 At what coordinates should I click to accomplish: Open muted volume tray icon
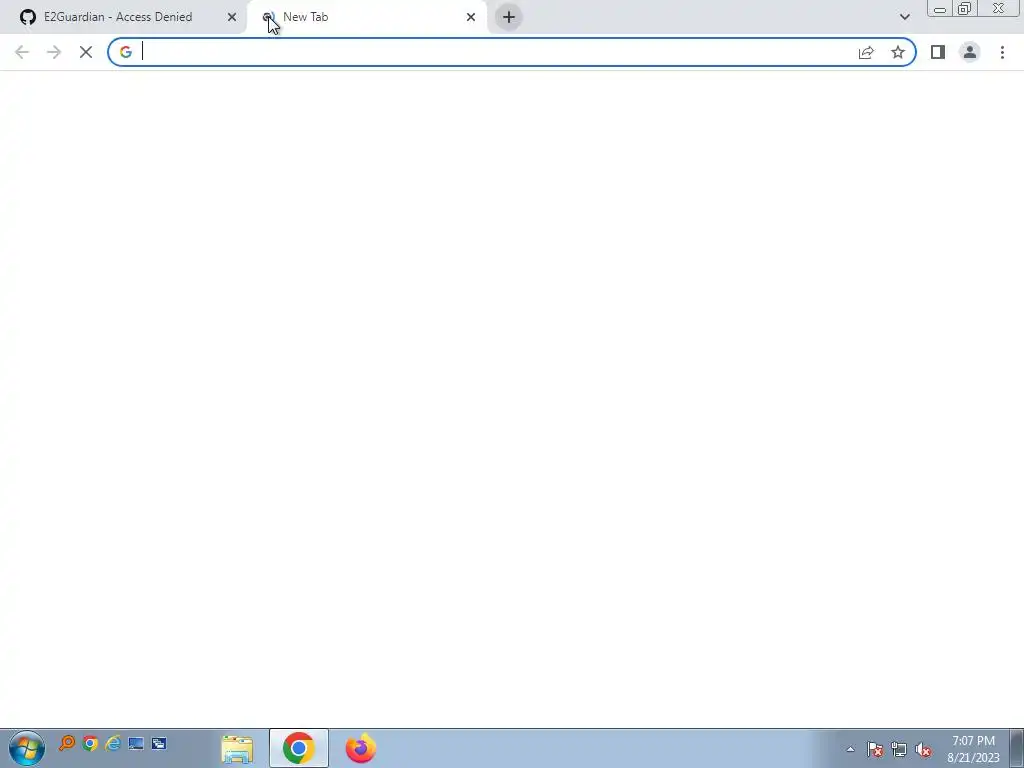(x=923, y=749)
